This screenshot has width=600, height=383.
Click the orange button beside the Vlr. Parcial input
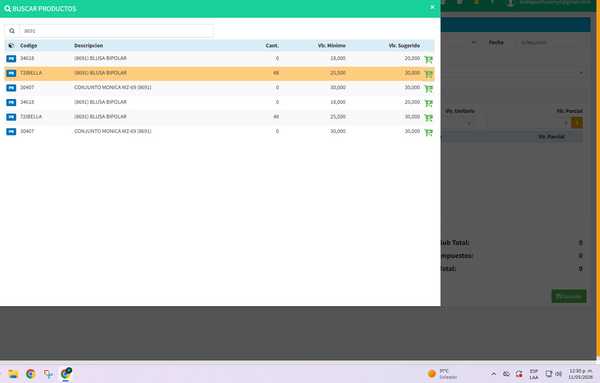tap(577, 123)
